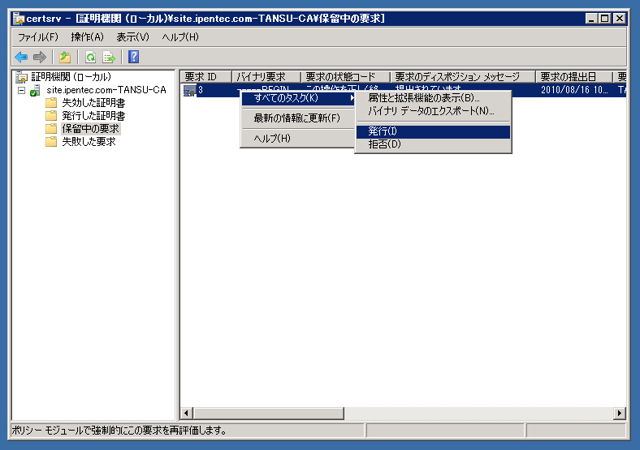Click the Export list toolbar icon
The width and height of the screenshot is (640, 450).
coord(109,57)
